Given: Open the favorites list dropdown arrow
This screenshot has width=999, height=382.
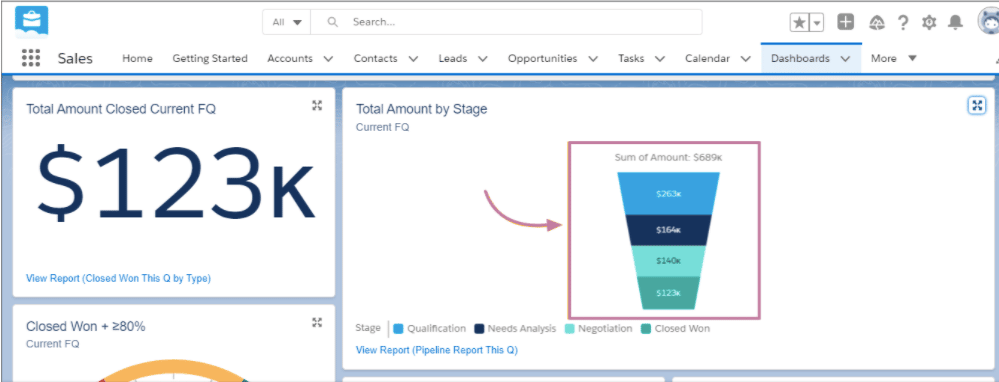Looking at the screenshot, I should [817, 22].
